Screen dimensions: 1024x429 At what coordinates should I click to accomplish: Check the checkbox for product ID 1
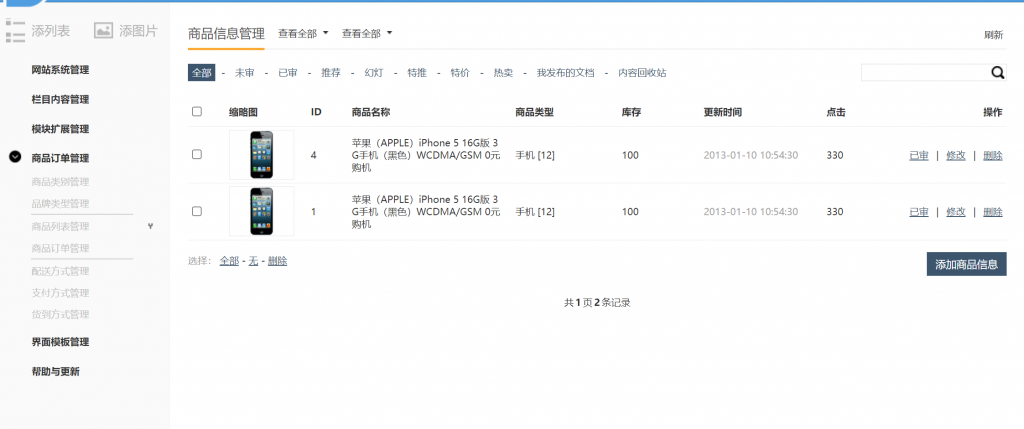(x=197, y=211)
